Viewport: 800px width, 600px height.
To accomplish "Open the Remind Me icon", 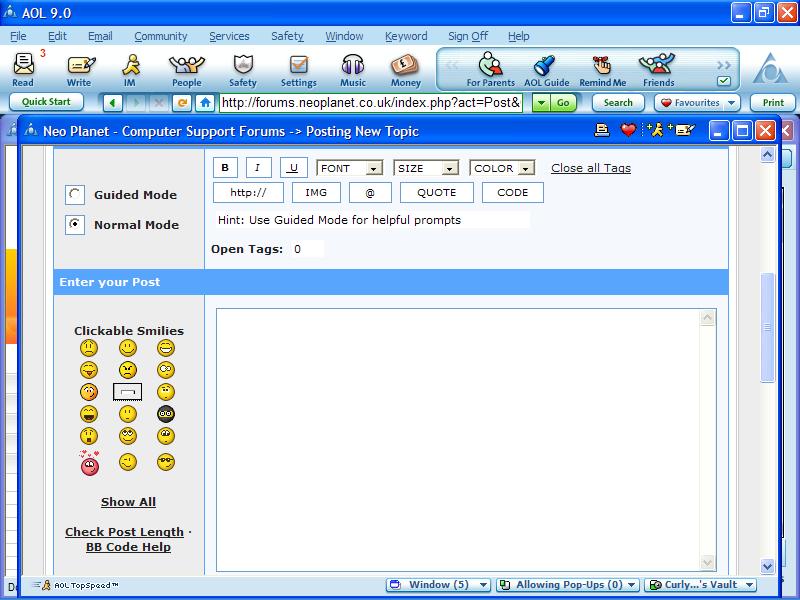I will click(x=603, y=69).
